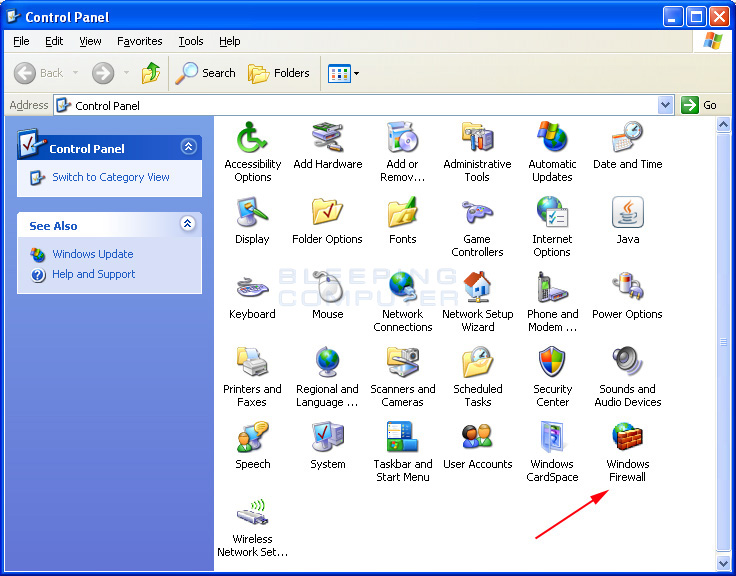The height and width of the screenshot is (576, 736).
Task: Open the Speech settings icon
Action: pos(252,438)
